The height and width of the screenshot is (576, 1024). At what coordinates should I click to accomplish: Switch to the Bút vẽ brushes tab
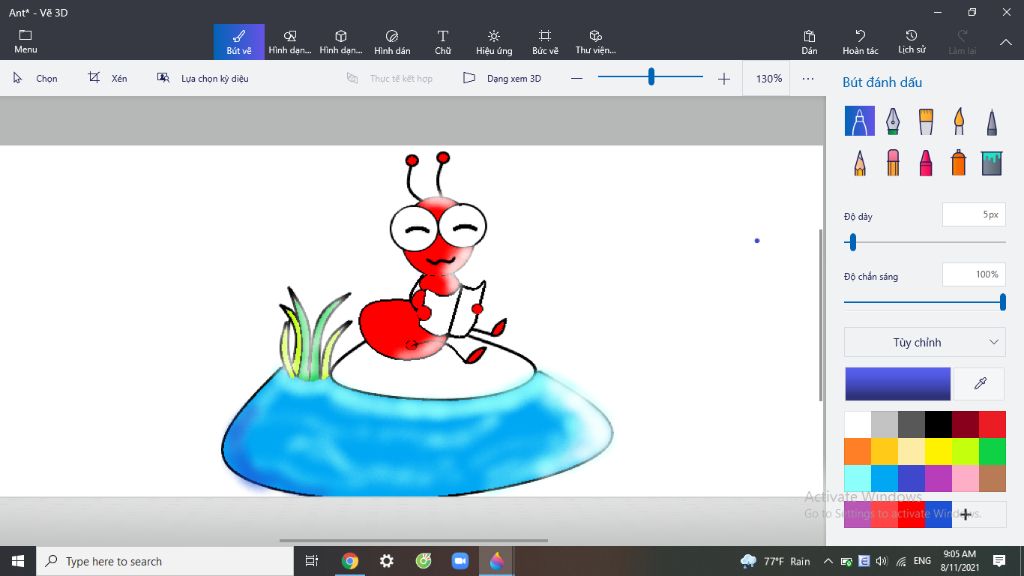(x=239, y=42)
